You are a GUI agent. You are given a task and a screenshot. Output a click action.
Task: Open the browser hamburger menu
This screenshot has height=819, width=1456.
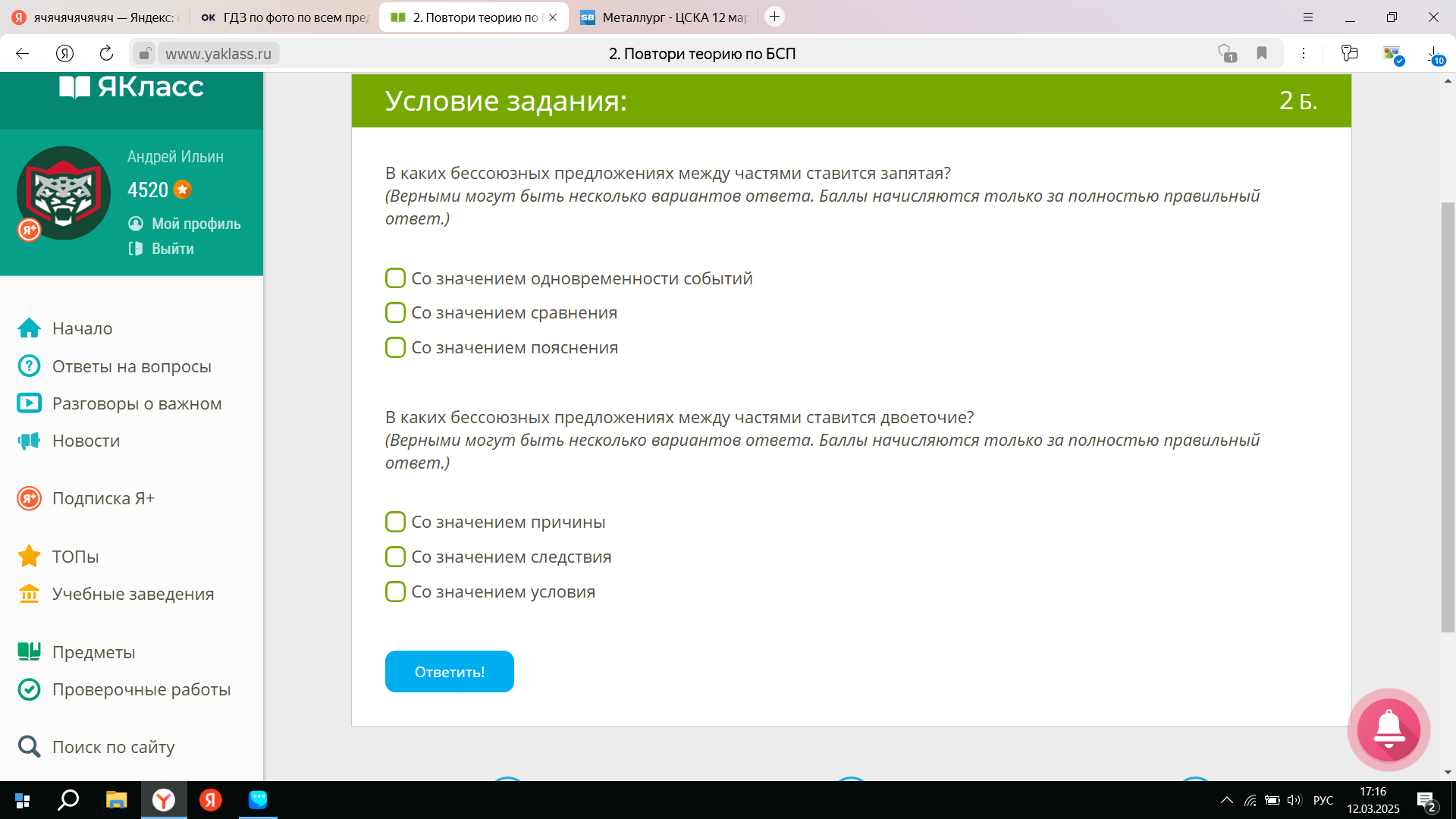point(1308,17)
